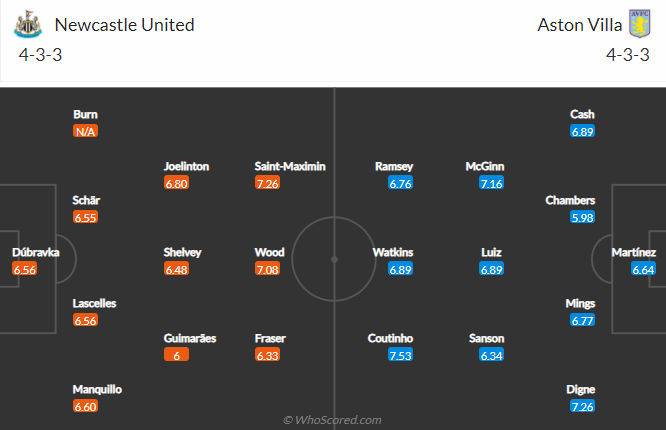Select Joelinton's player name

coord(186,166)
